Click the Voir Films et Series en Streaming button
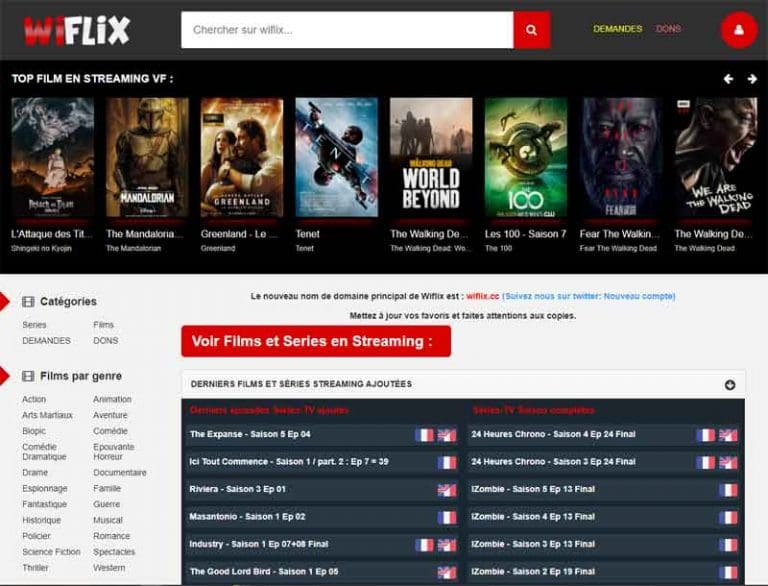 316,341
